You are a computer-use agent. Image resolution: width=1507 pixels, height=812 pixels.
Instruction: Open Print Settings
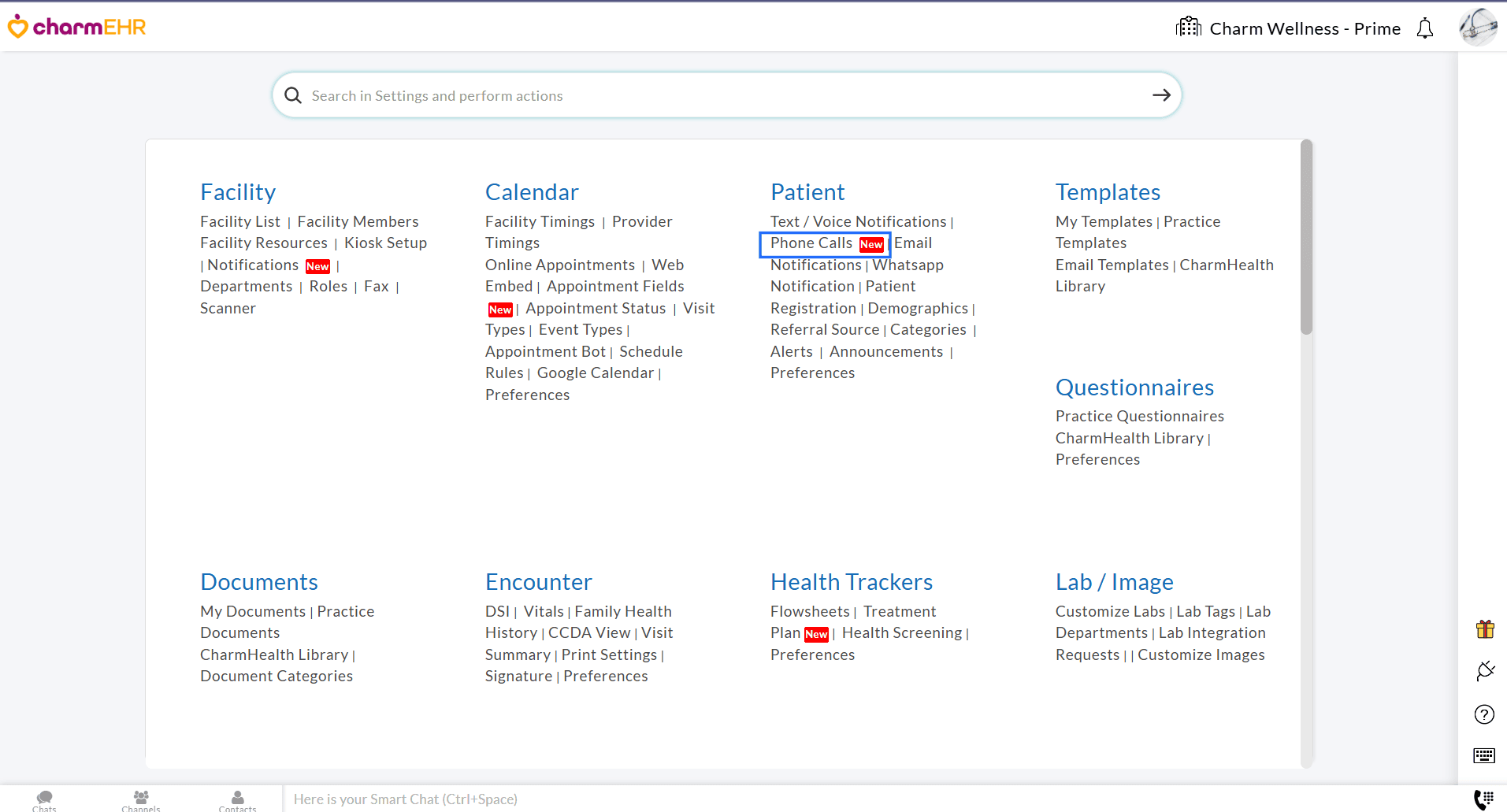(x=609, y=654)
